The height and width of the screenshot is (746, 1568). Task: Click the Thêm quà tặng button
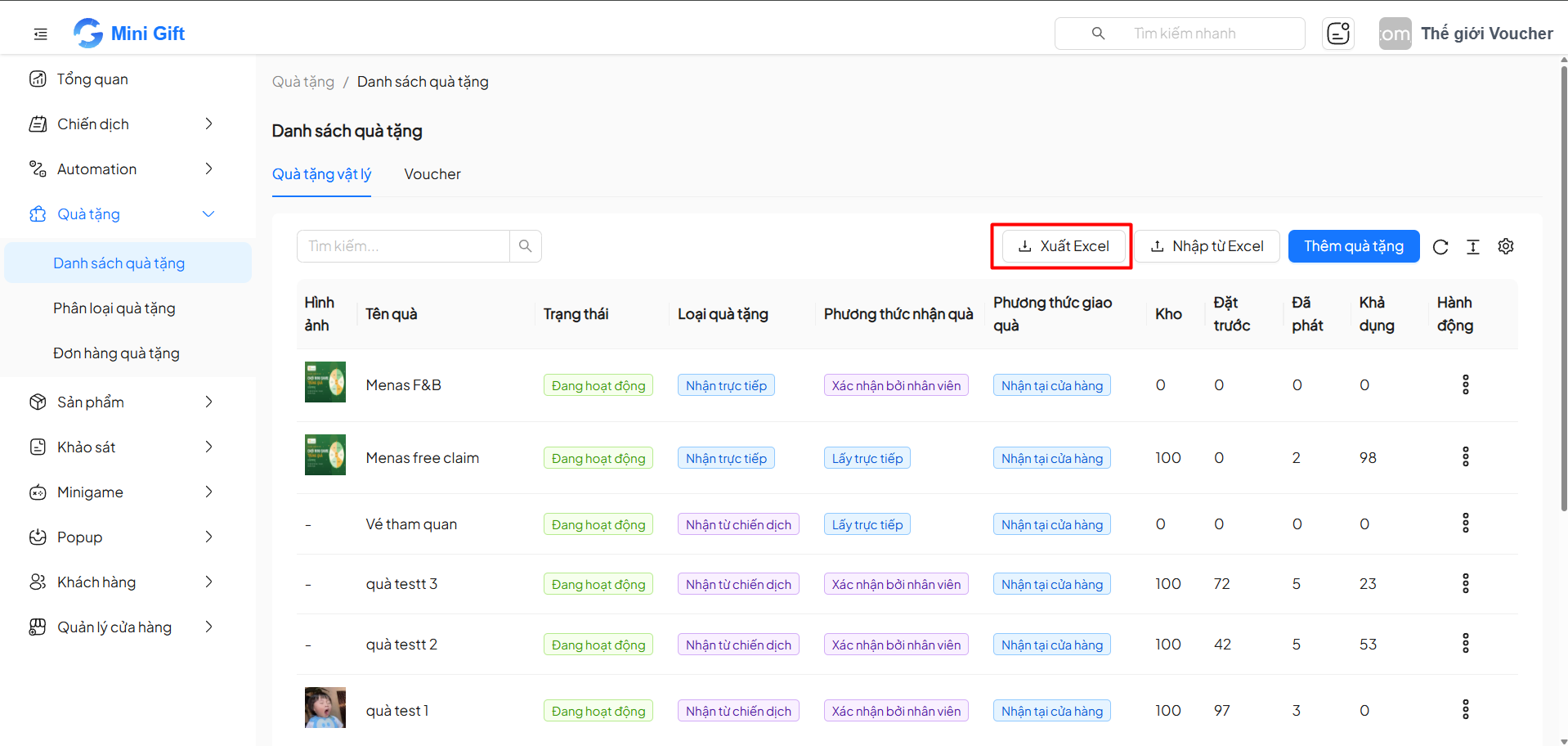click(x=1354, y=246)
